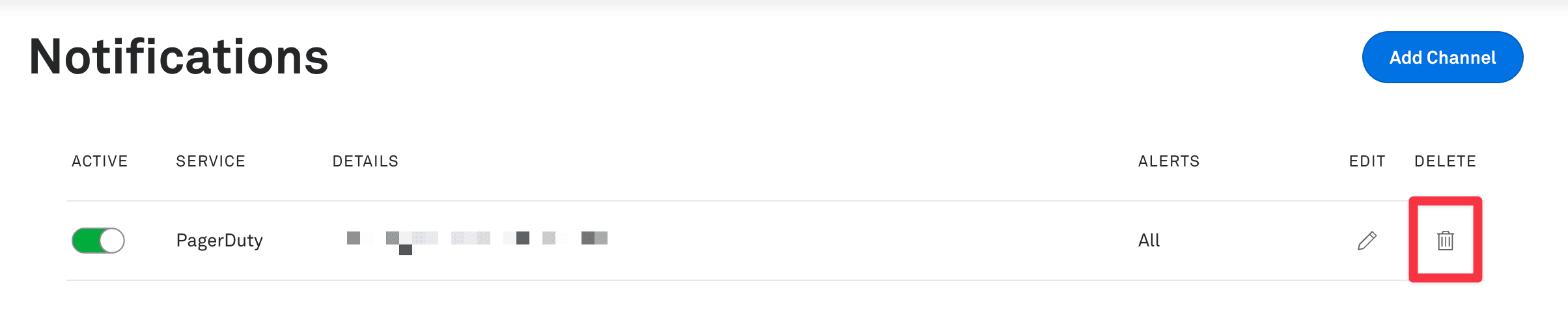Select the DELETE column header

click(x=1445, y=161)
